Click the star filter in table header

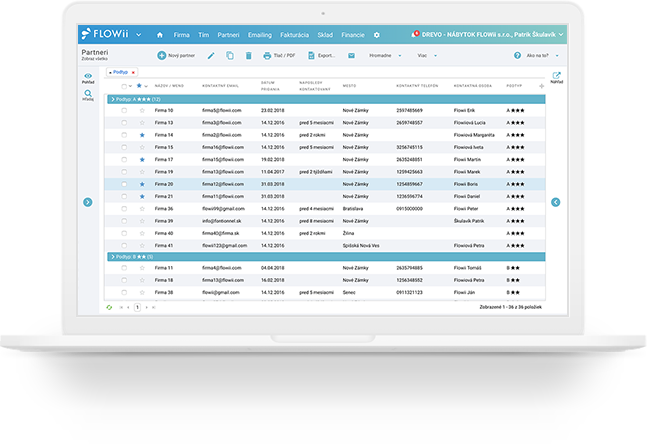point(139,86)
